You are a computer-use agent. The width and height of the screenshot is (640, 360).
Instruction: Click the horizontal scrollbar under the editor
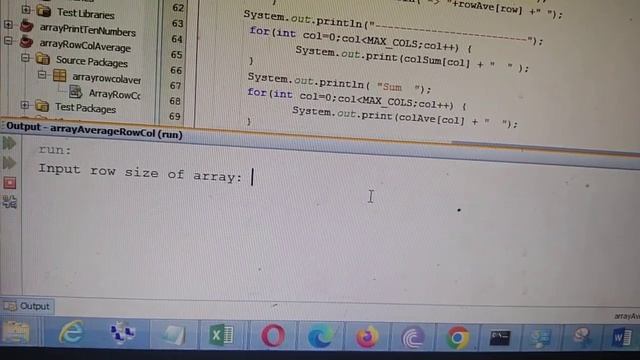click(x=545, y=147)
